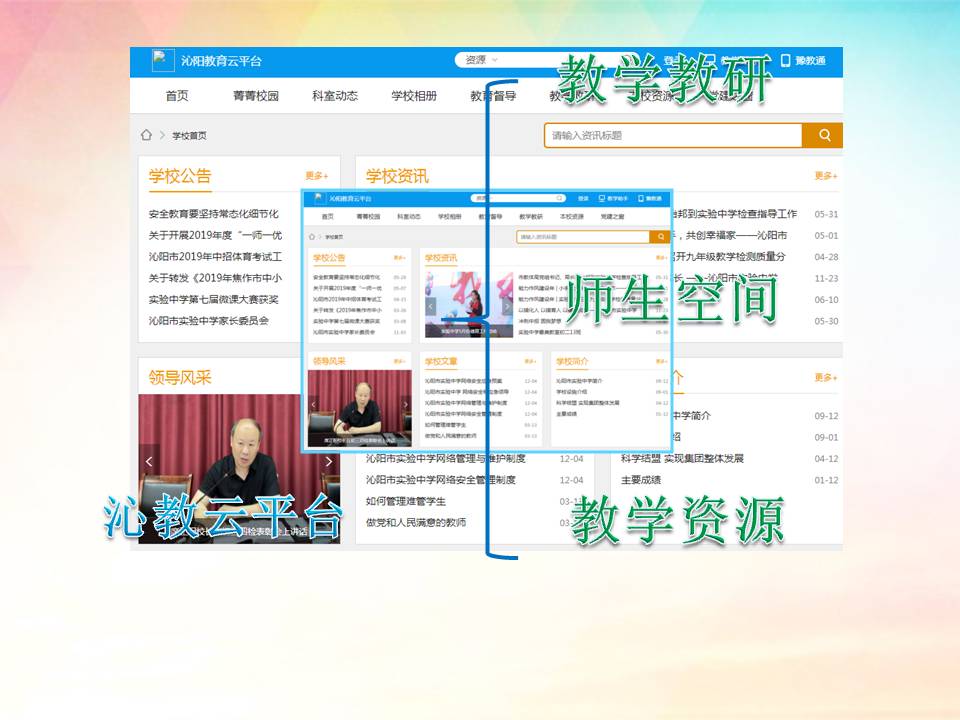Expand 更多+ in 学校公告 section
The height and width of the screenshot is (720, 960).
(317, 176)
